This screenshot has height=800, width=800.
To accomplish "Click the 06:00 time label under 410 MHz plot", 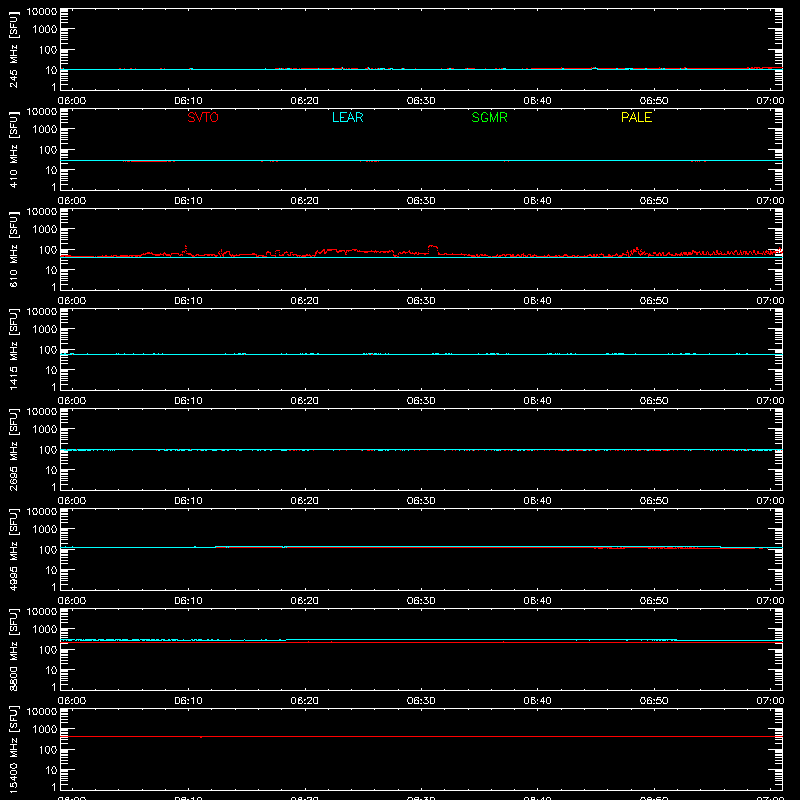I will (72, 201).
